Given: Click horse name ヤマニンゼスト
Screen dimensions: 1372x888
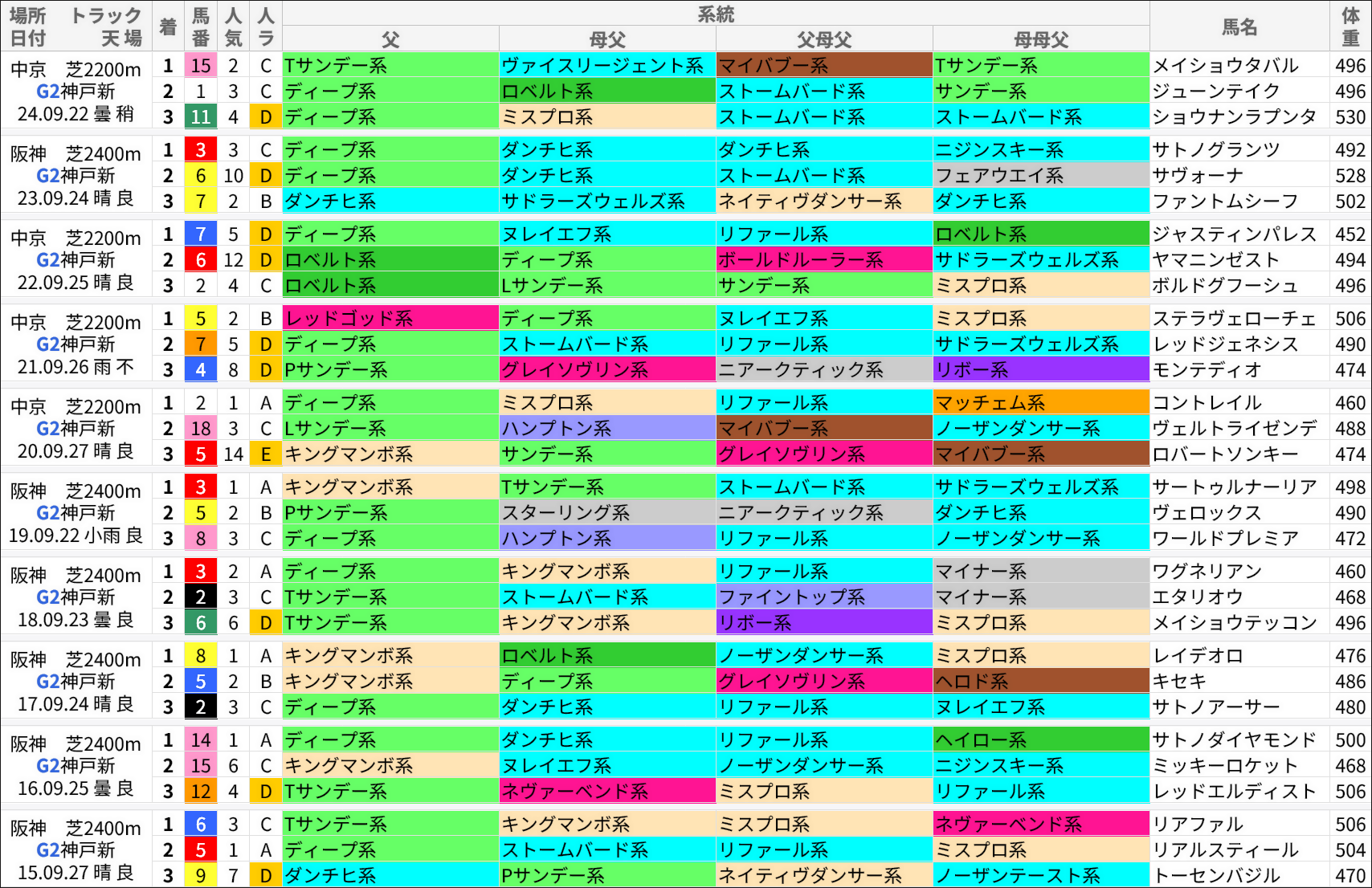Looking at the screenshot, I should pyautogui.click(x=1216, y=260).
